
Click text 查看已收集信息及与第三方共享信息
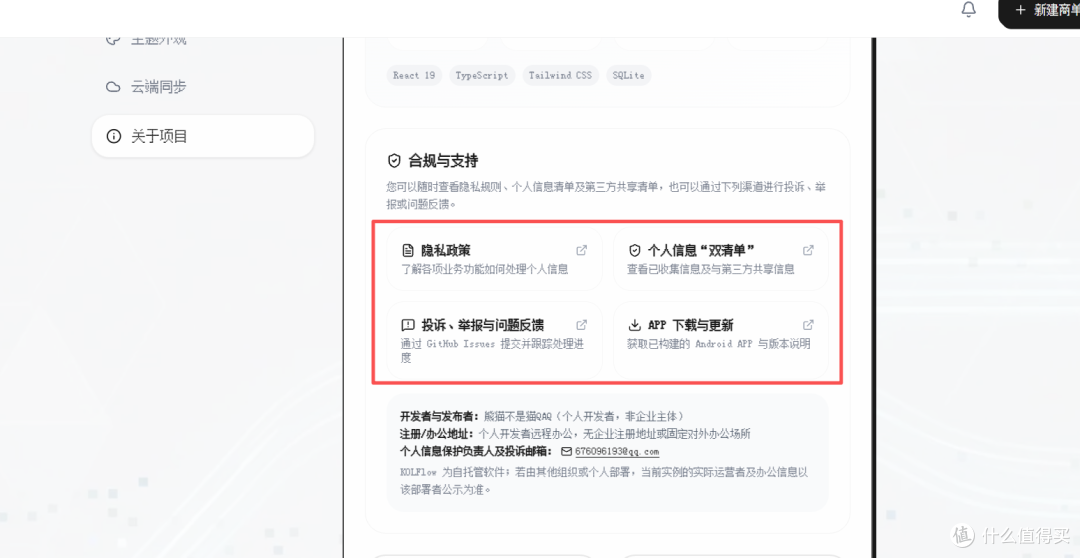[x=711, y=269]
